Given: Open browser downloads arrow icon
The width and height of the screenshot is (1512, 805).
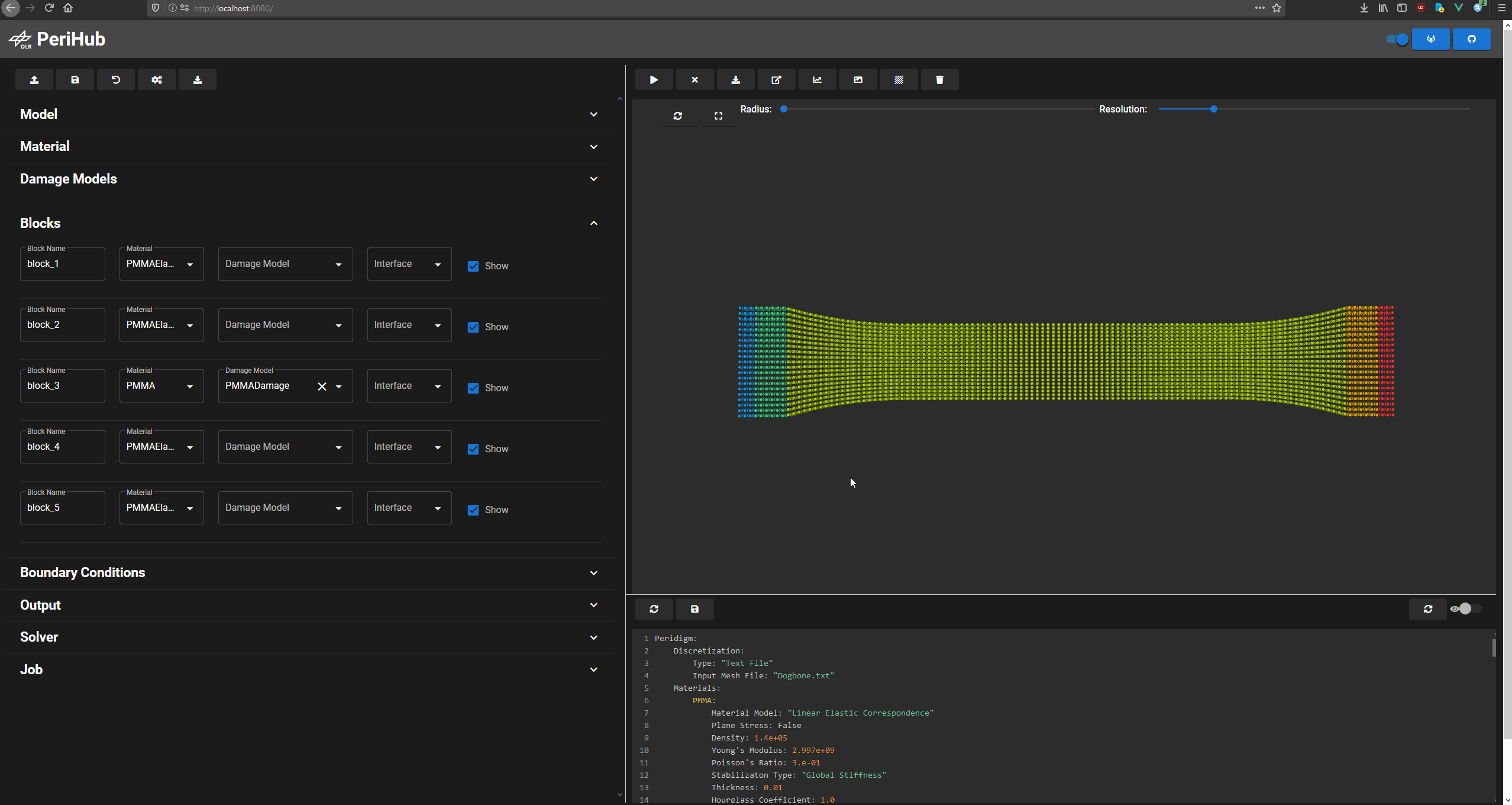Looking at the screenshot, I should 1364,8.
